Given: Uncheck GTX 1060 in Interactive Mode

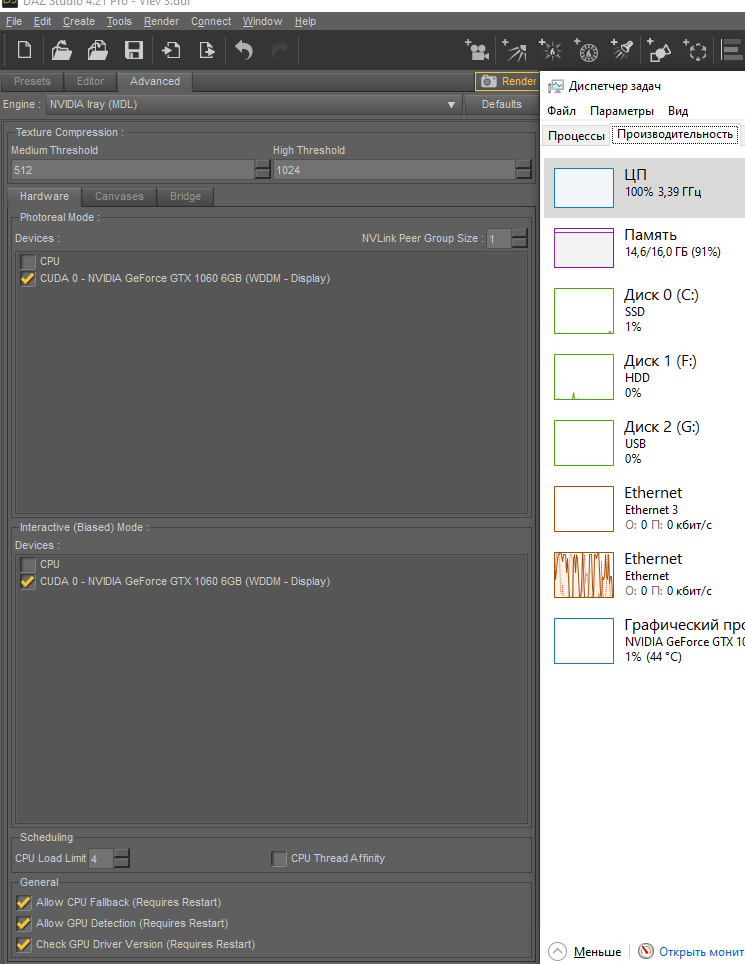Looking at the screenshot, I should point(28,582).
